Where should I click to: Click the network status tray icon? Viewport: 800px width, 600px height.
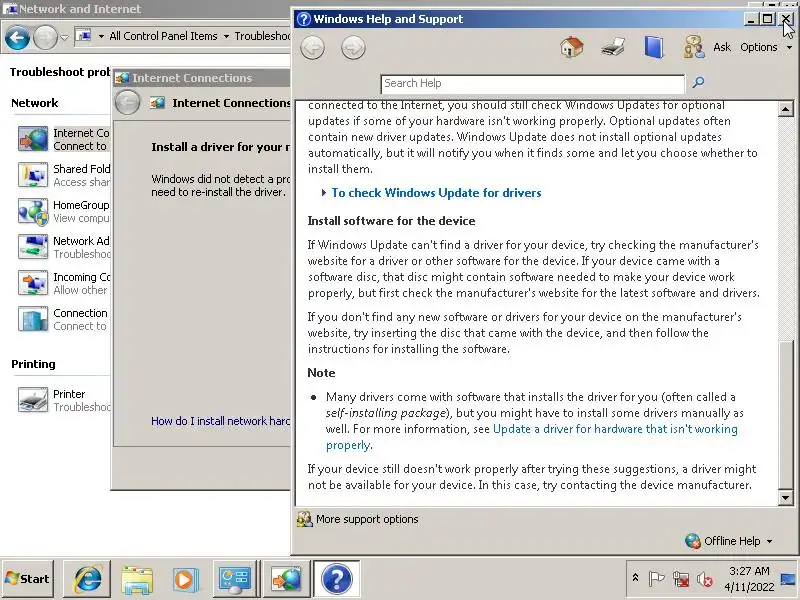pyautogui.click(x=681, y=579)
